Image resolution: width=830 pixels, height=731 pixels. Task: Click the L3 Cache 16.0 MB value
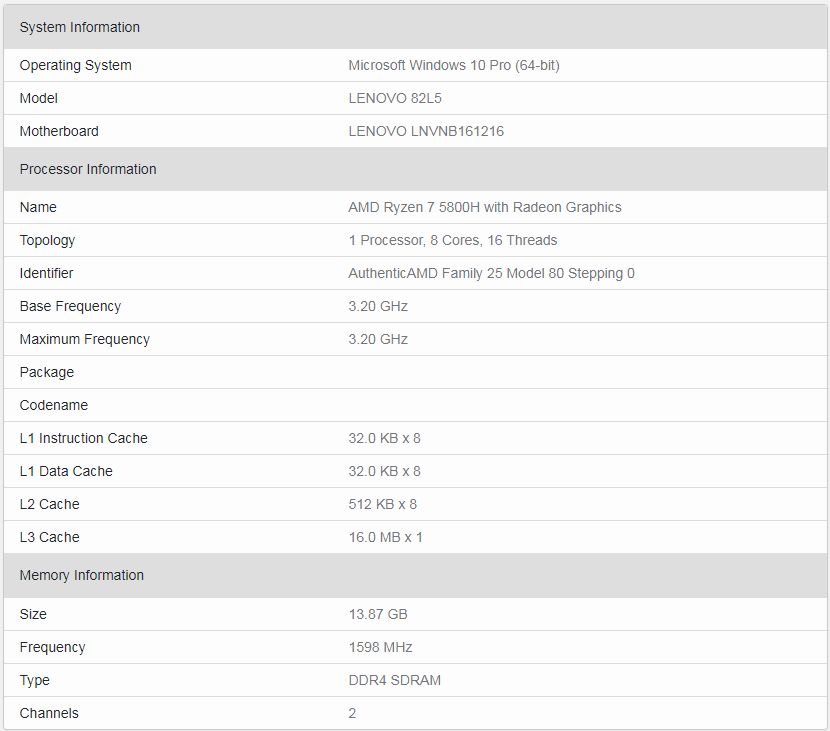(385, 537)
